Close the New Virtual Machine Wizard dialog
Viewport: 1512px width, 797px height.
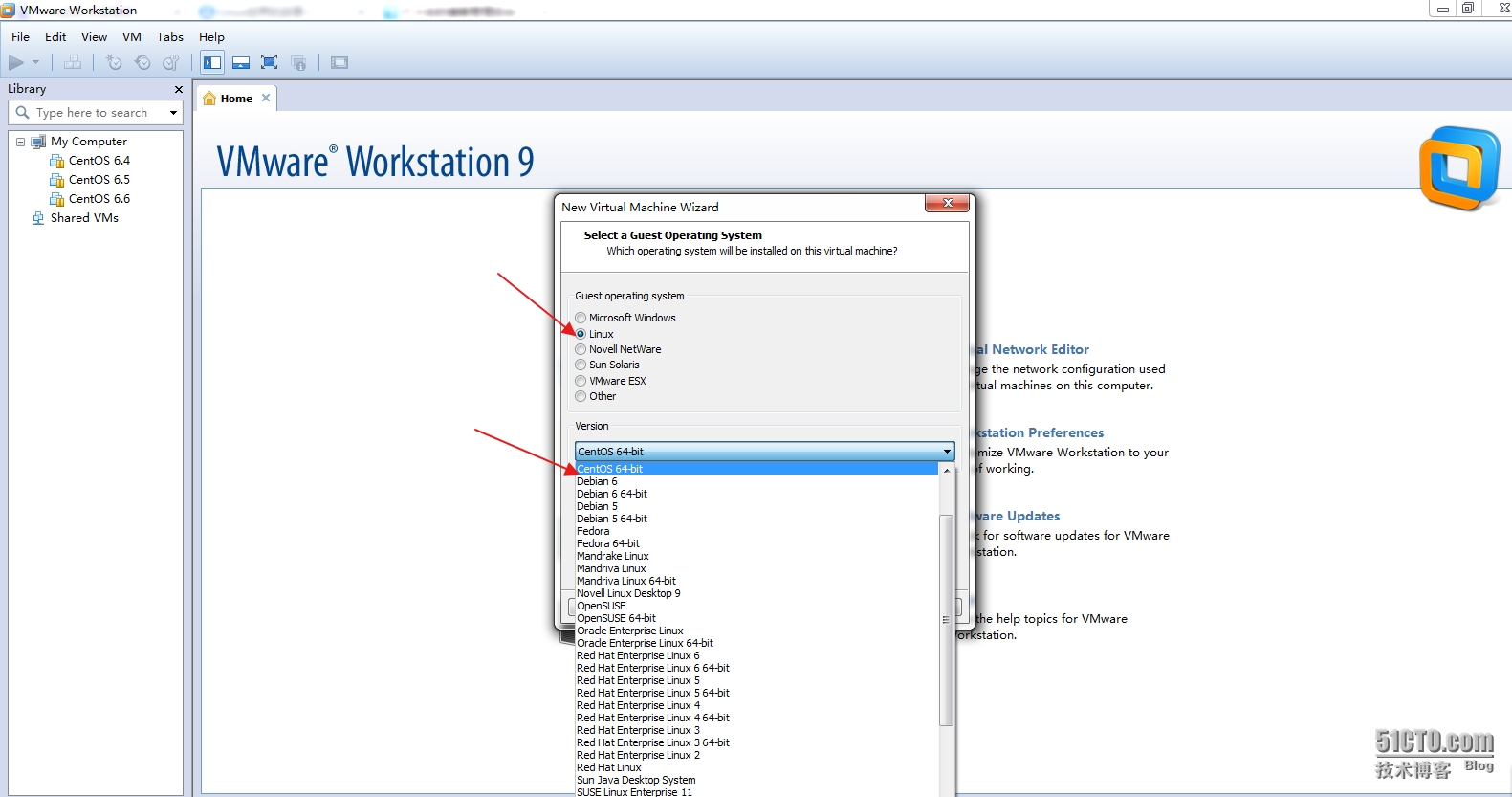[947, 203]
